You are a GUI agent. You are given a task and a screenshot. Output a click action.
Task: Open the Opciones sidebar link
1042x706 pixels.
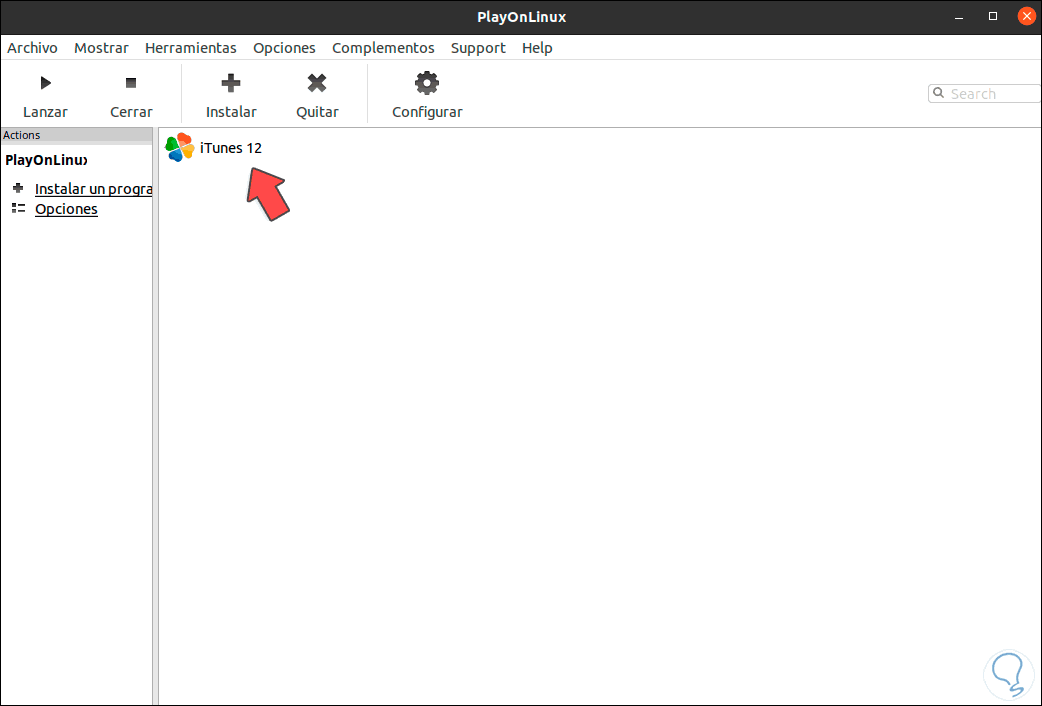tap(66, 209)
